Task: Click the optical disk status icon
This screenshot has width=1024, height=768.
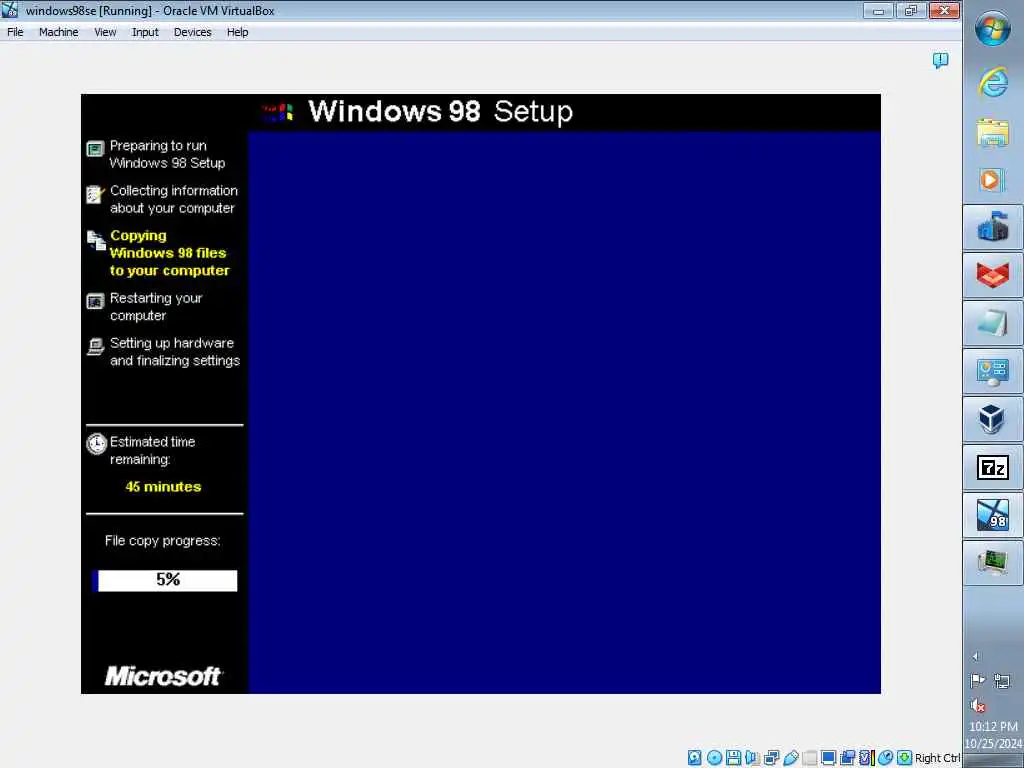Action: coord(714,758)
